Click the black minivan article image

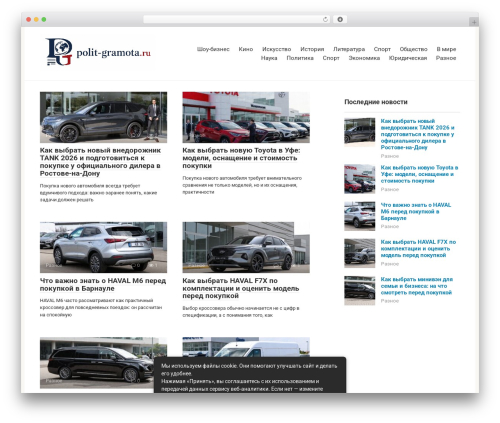[98, 363]
